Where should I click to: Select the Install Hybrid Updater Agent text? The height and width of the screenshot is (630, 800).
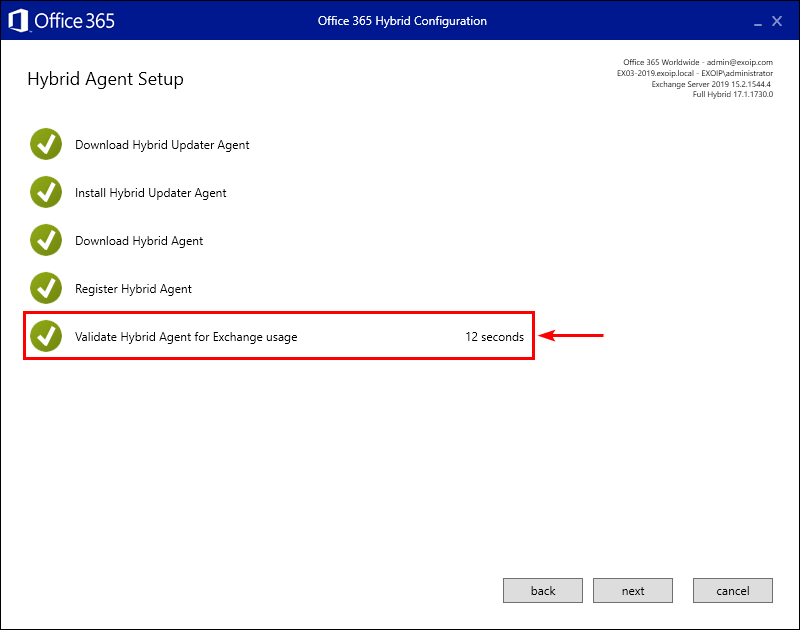click(x=151, y=193)
